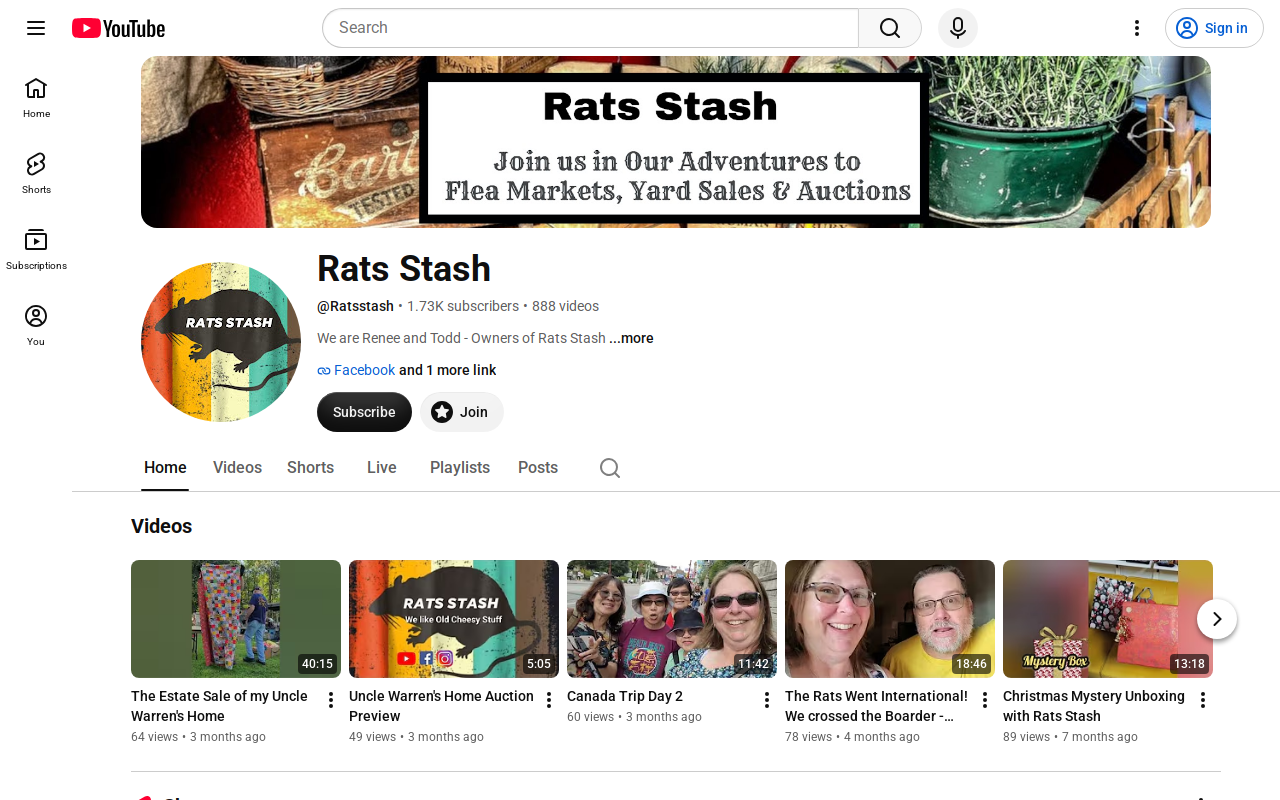Click the channel banner image
1280x800 pixels.
676,142
